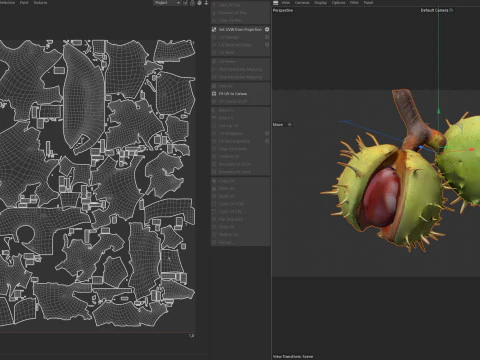Click the Paste UV icon

[214, 188]
